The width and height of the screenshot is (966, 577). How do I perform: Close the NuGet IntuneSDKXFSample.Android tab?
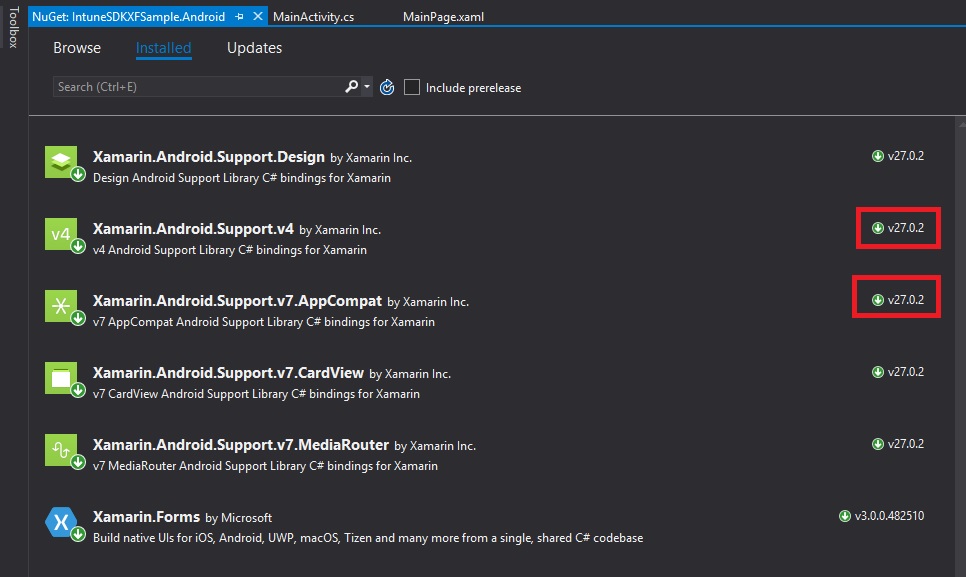coord(258,17)
